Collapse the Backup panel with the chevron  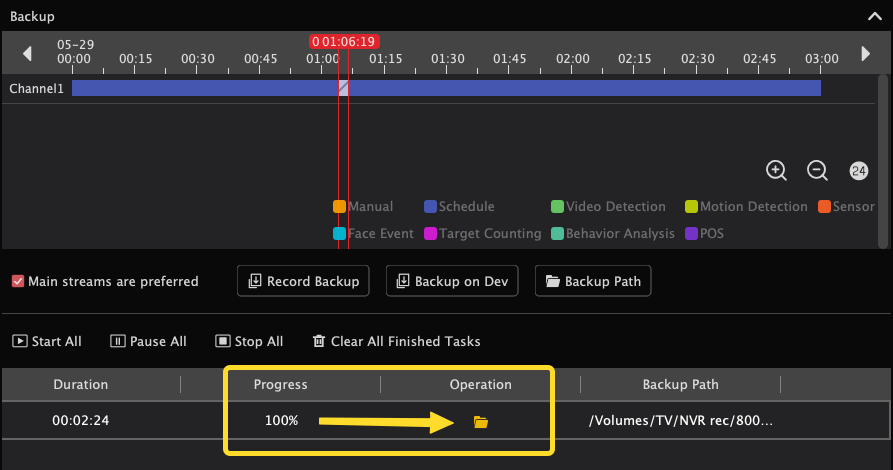pos(875,17)
